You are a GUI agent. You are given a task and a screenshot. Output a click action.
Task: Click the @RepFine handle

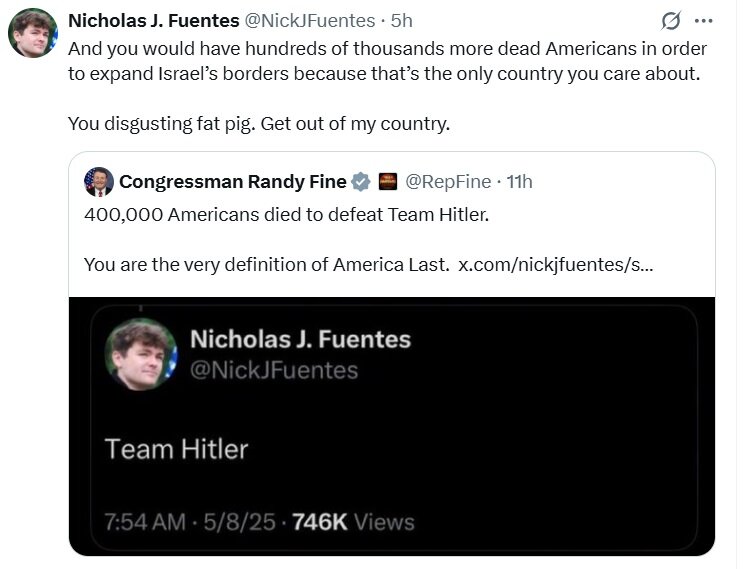coord(447,181)
